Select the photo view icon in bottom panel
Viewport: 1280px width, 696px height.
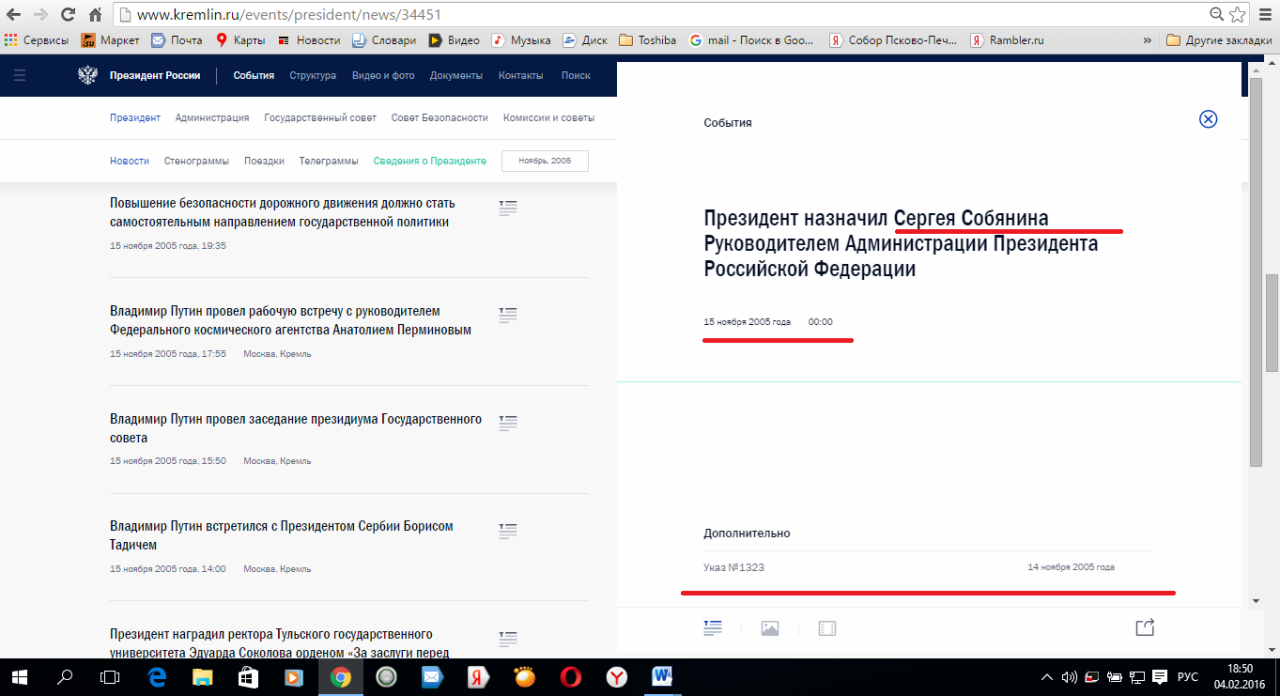(770, 628)
